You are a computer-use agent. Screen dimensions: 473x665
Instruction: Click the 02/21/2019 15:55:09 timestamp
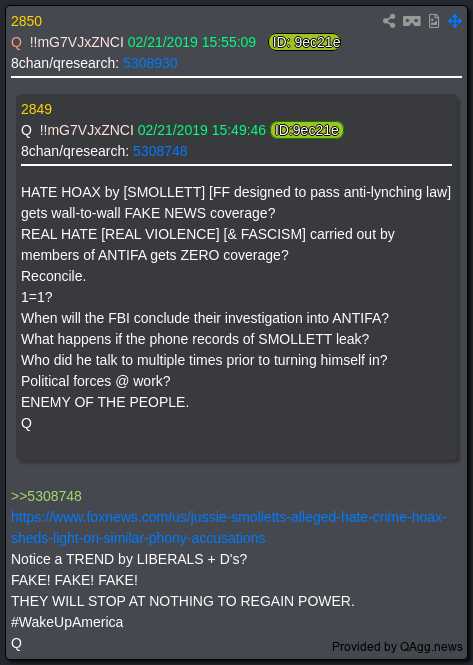[192, 42]
